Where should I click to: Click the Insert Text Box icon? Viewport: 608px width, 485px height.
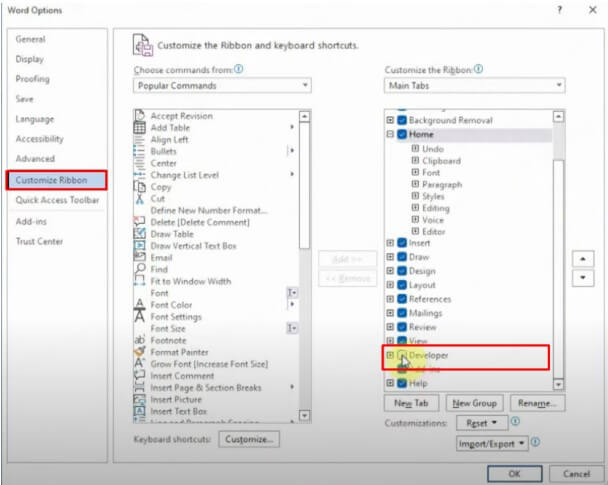(x=140, y=411)
